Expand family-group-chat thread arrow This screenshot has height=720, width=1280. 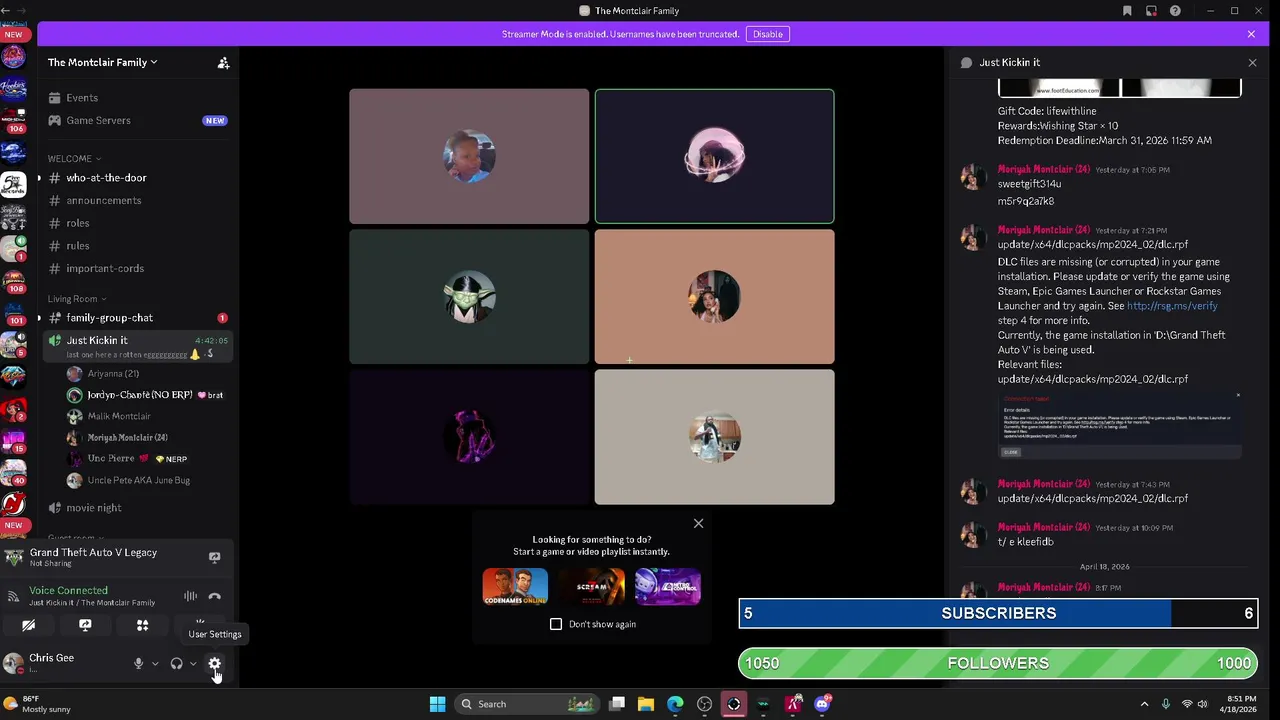click(x=39, y=318)
